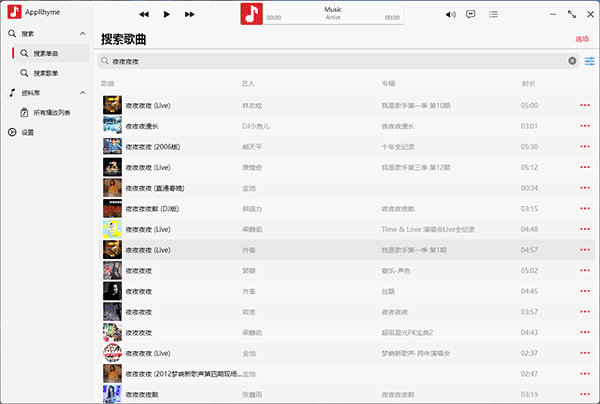Select song title 夜夜夜夜 (直通春晚)

pos(155,188)
